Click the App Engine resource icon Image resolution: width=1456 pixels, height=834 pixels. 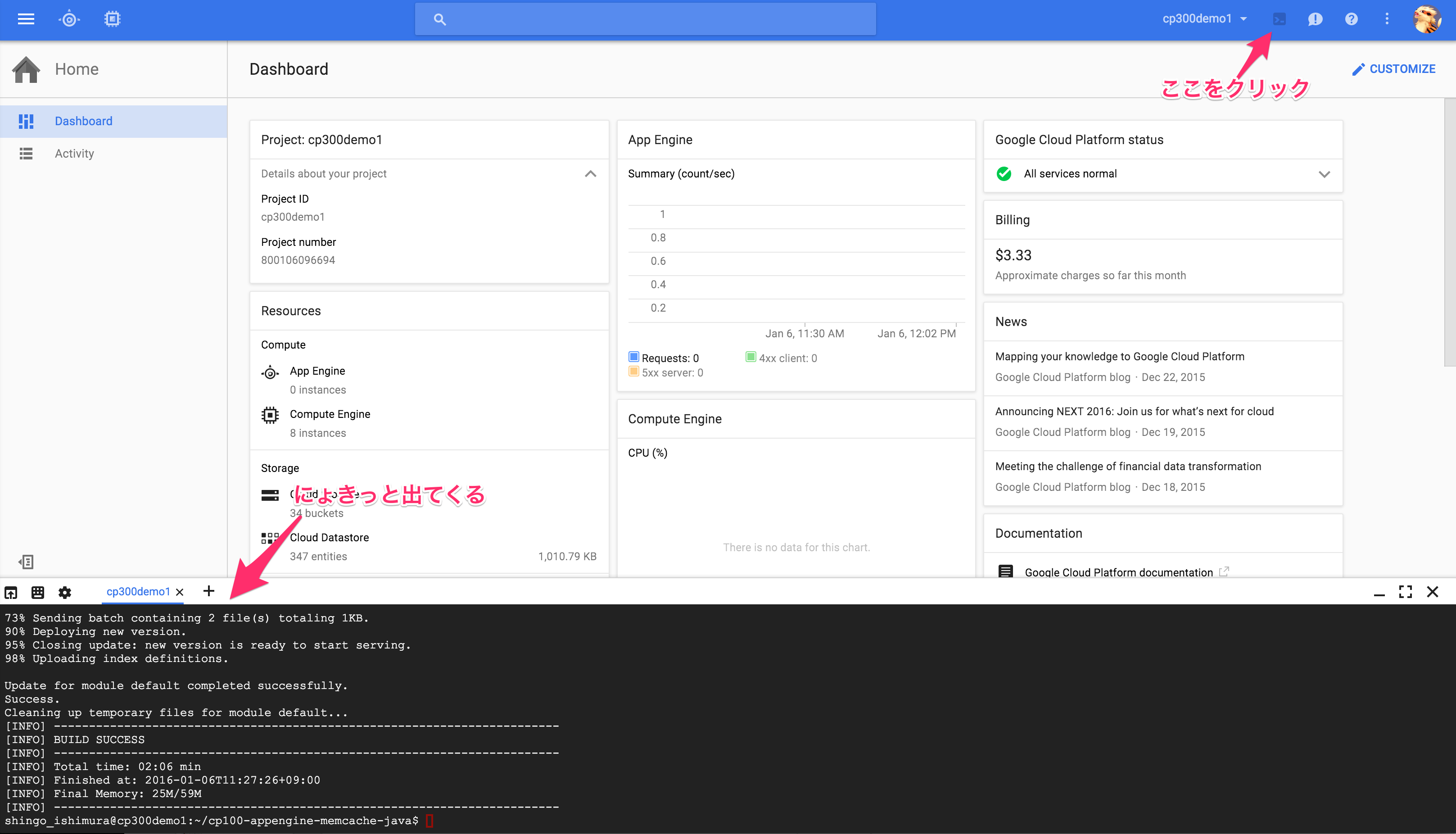[270, 373]
